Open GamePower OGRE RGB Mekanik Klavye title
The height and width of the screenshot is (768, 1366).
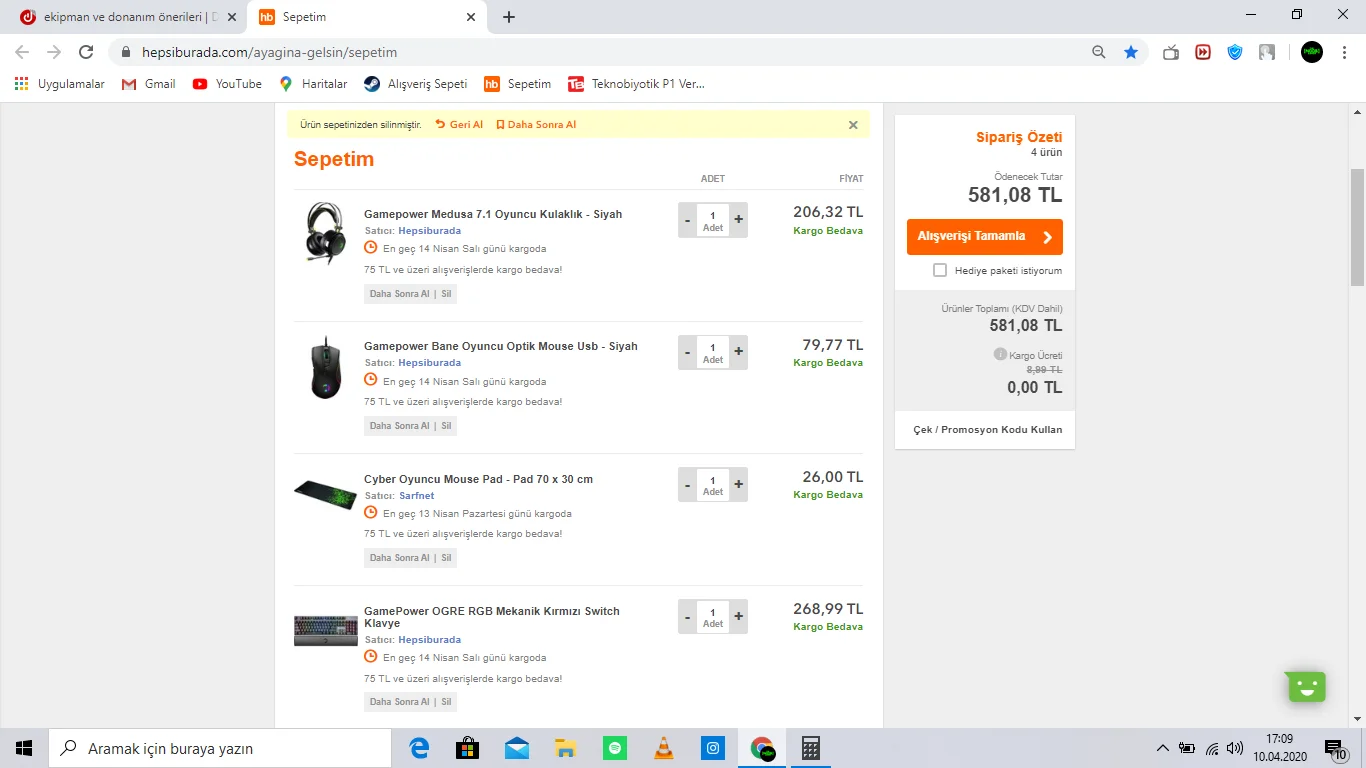[x=492, y=617]
